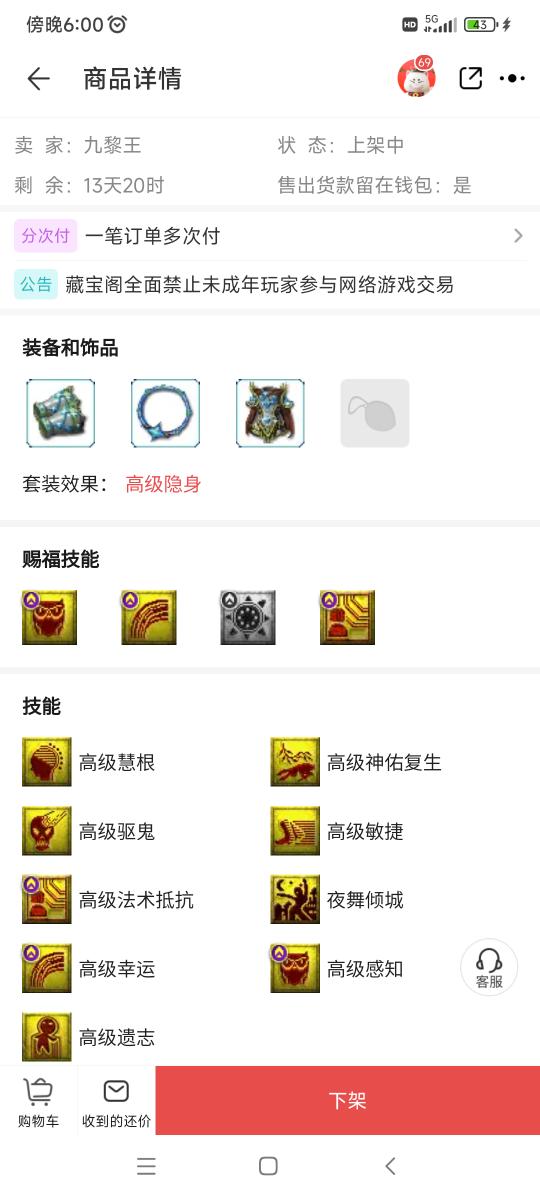
Task: Select the bracer equipment icon
Action: coord(61,413)
